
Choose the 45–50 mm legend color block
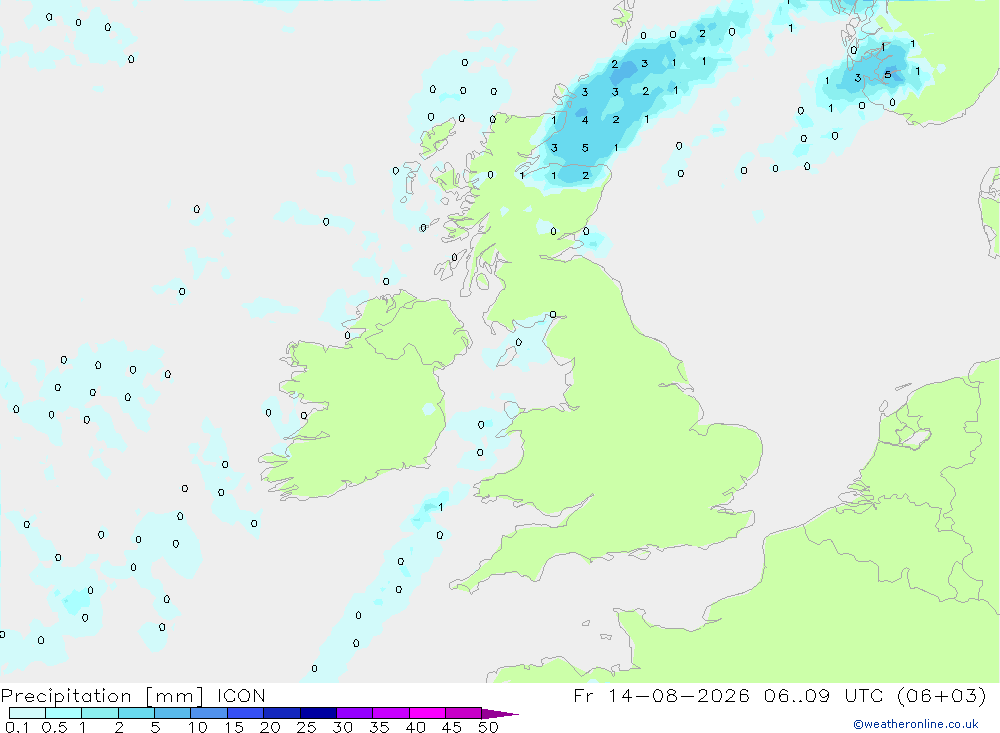coord(464,713)
